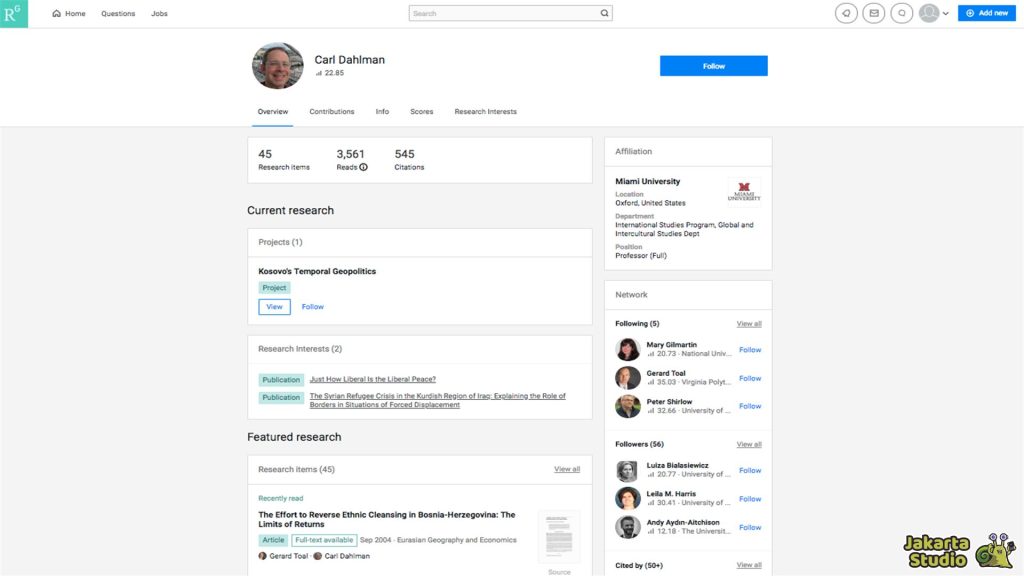View all research items
Screen dimensions: 1024x576
(x=567, y=469)
